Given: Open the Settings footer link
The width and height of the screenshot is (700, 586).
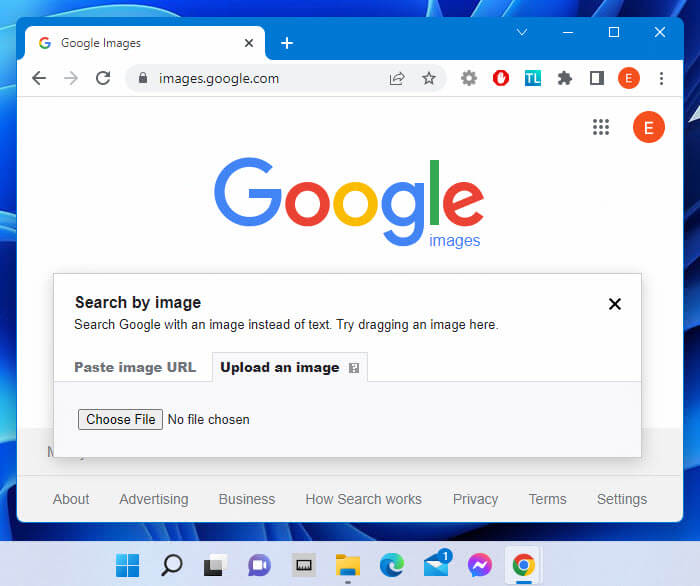Looking at the screenshot, I should click(622, 499).
